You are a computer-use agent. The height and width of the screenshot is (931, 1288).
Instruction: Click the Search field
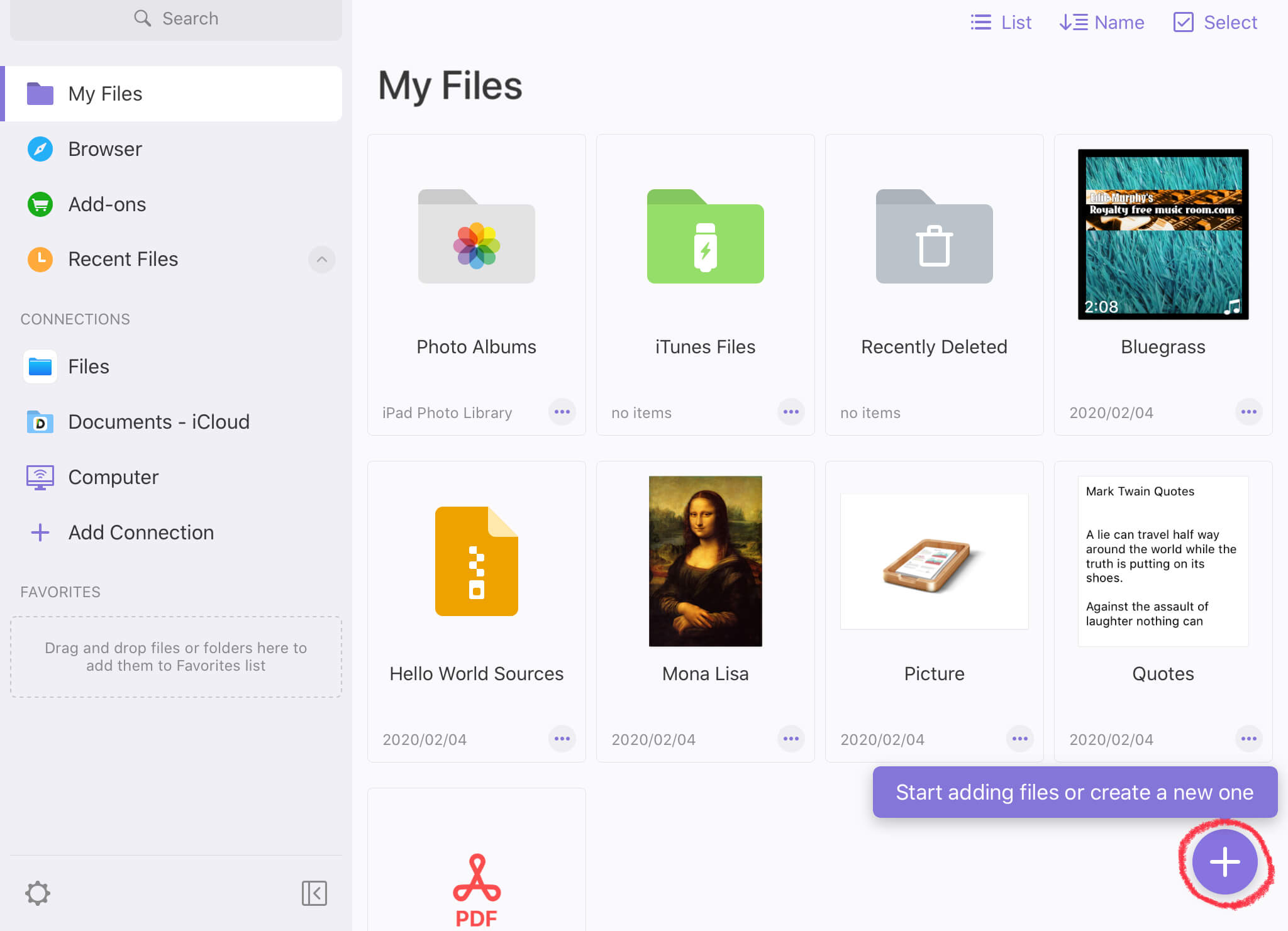tap(176, 19)
